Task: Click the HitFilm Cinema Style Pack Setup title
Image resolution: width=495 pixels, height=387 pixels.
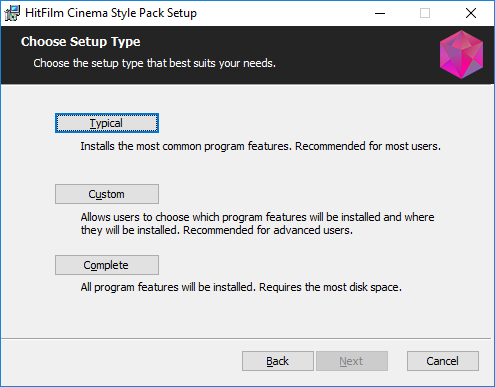Action: point(111,13)
